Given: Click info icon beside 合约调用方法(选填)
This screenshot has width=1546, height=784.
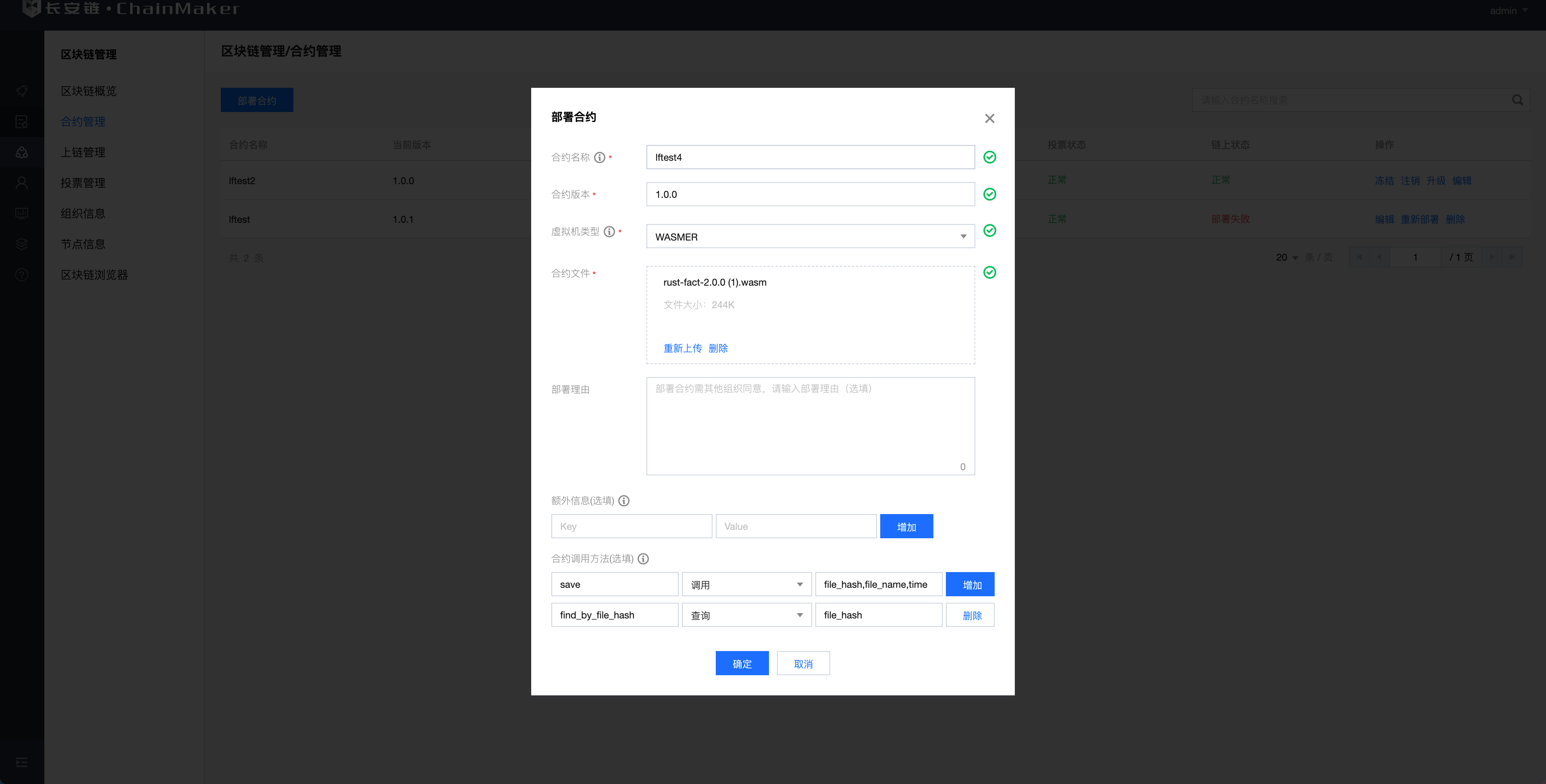Looking at the screenshot, I should pos(643,559).
